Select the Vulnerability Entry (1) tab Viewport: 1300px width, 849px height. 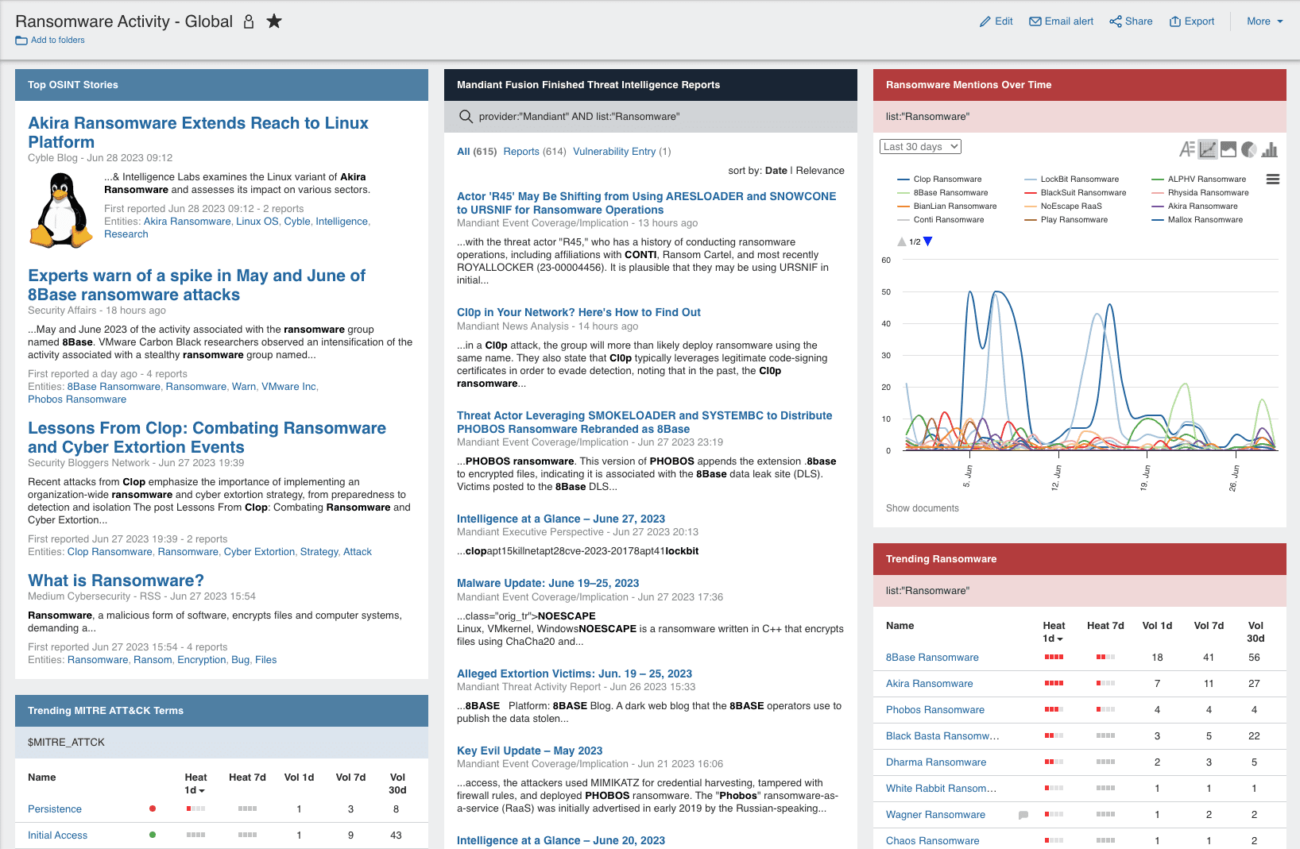[622, 151]
